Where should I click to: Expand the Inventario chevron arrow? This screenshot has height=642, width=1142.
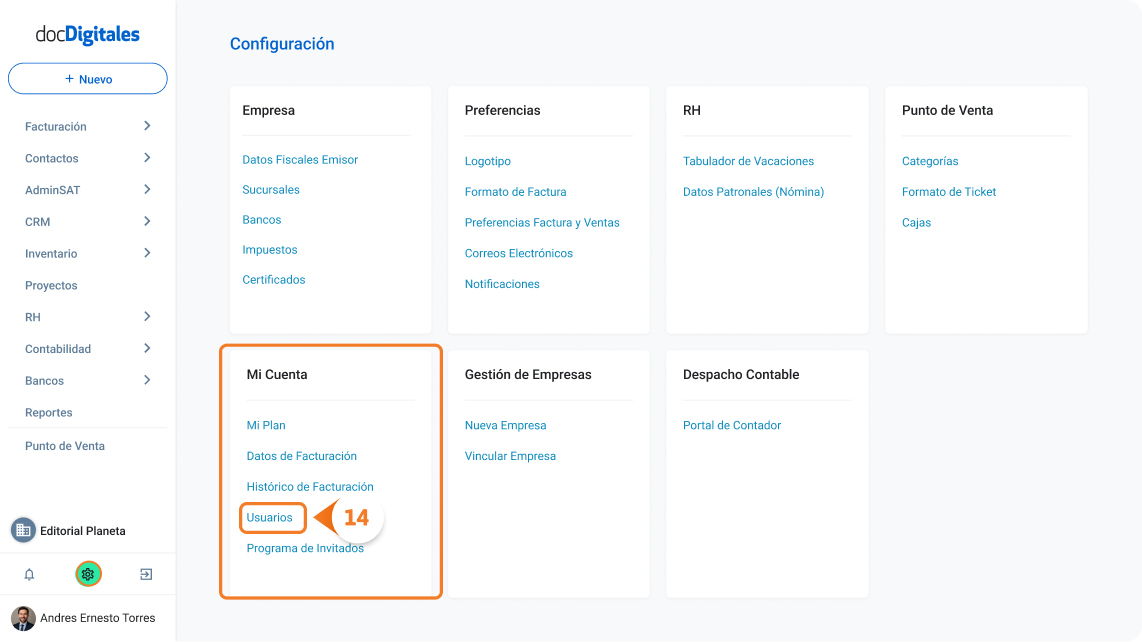(147, 253)
